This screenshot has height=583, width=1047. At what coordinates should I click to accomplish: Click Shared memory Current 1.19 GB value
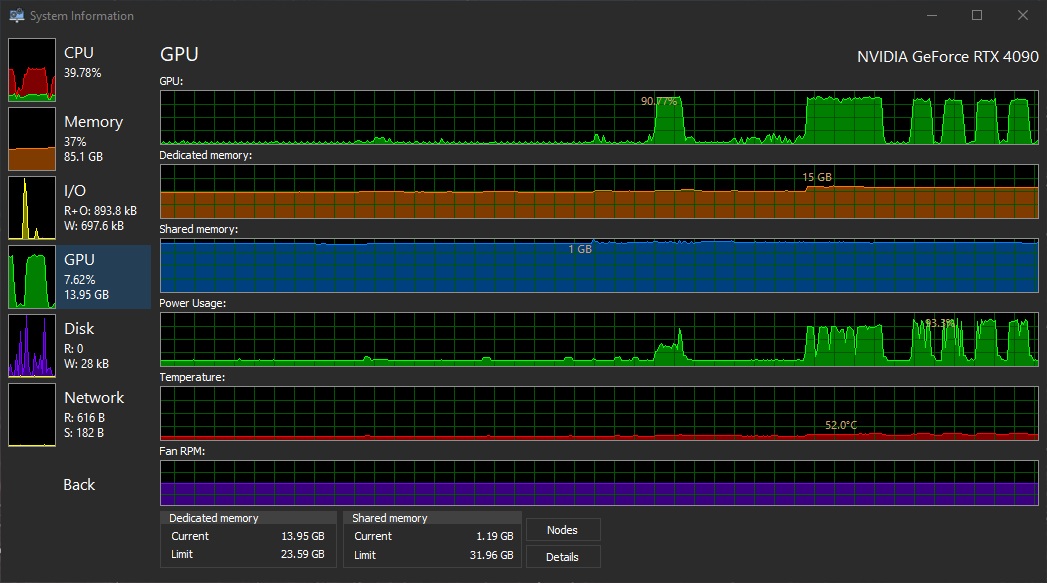click(x=495, y=536)
